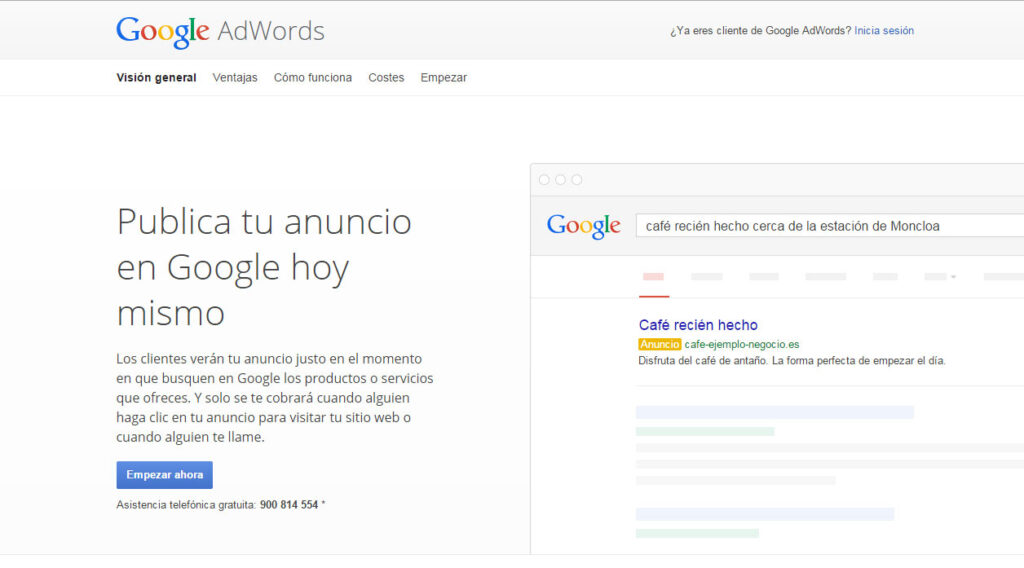Click the Empezar ahora button
Viewport: 1024px width, 568px height.
165,475
